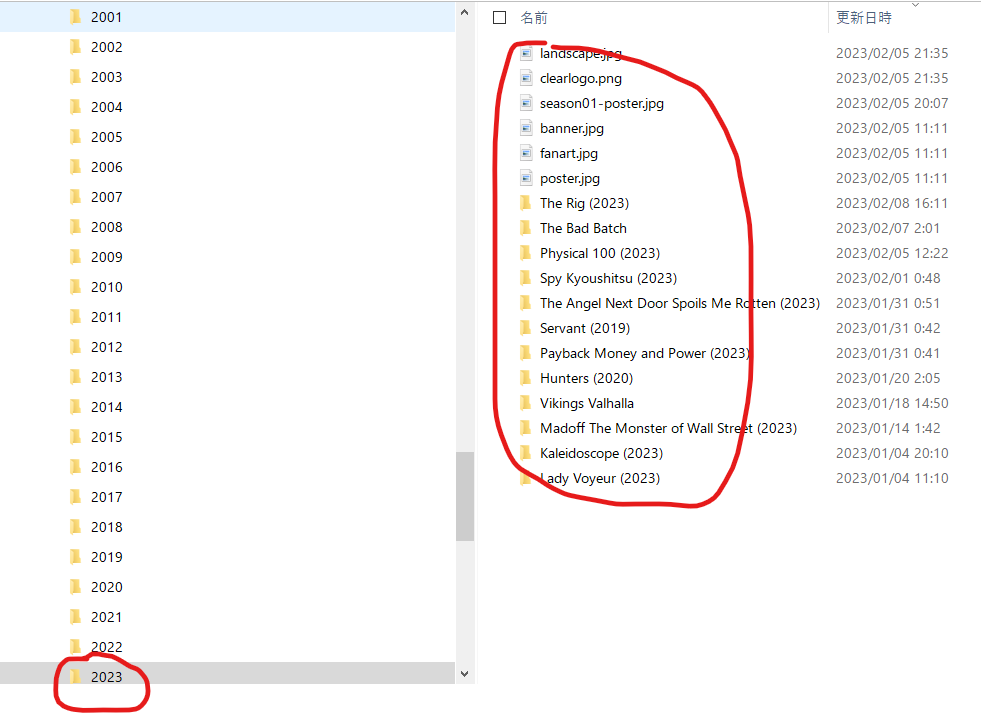
Task: Click Madoff The Monster of Wall Street name
Action: pyautogui.click(x=668, y=428)
